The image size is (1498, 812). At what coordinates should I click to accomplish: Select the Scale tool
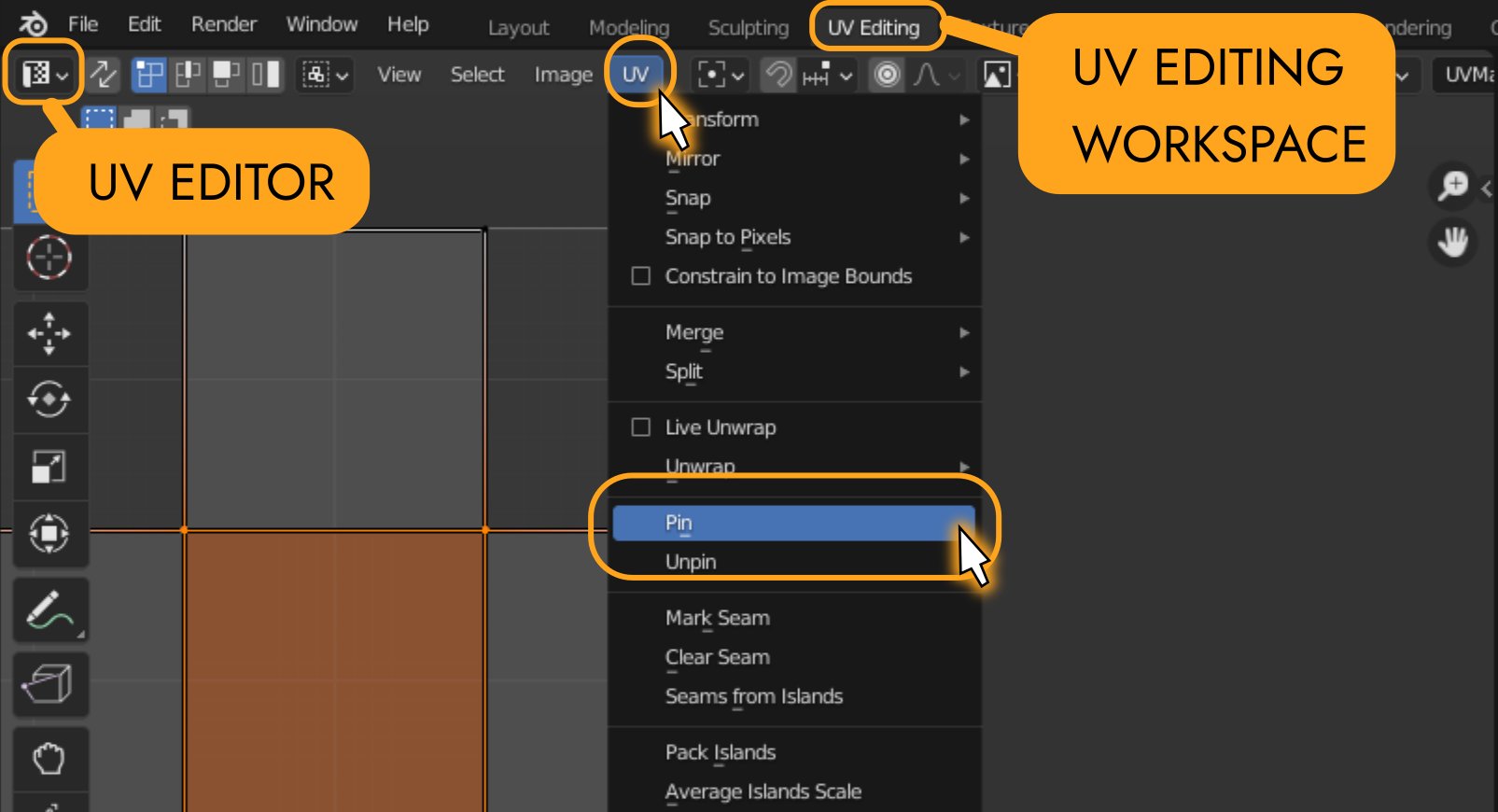click(x=49, y=467)
